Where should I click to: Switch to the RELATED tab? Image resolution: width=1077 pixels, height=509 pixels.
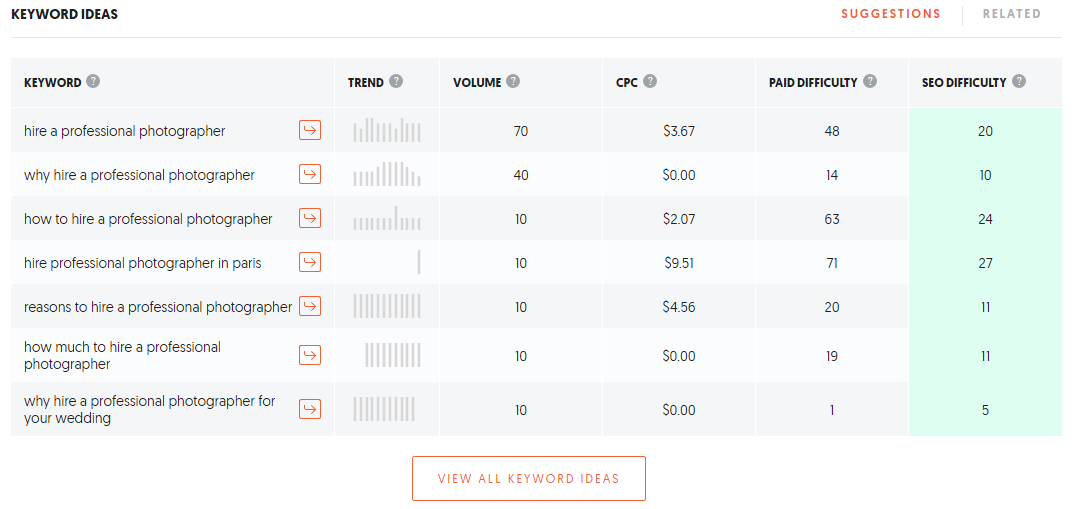(x=1012, y=14)
